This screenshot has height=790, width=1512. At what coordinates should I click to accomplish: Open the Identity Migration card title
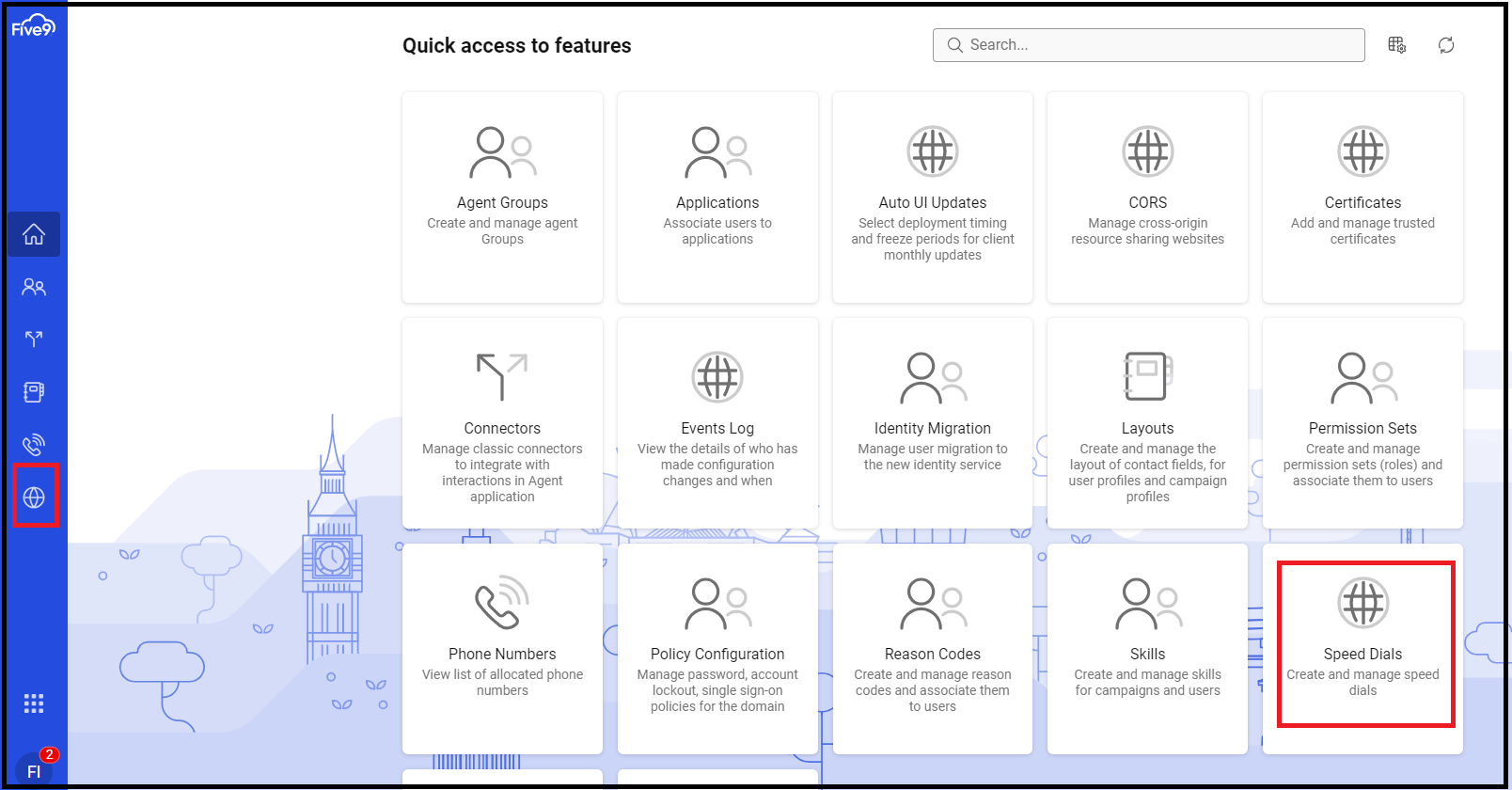[x=933, y=428]
